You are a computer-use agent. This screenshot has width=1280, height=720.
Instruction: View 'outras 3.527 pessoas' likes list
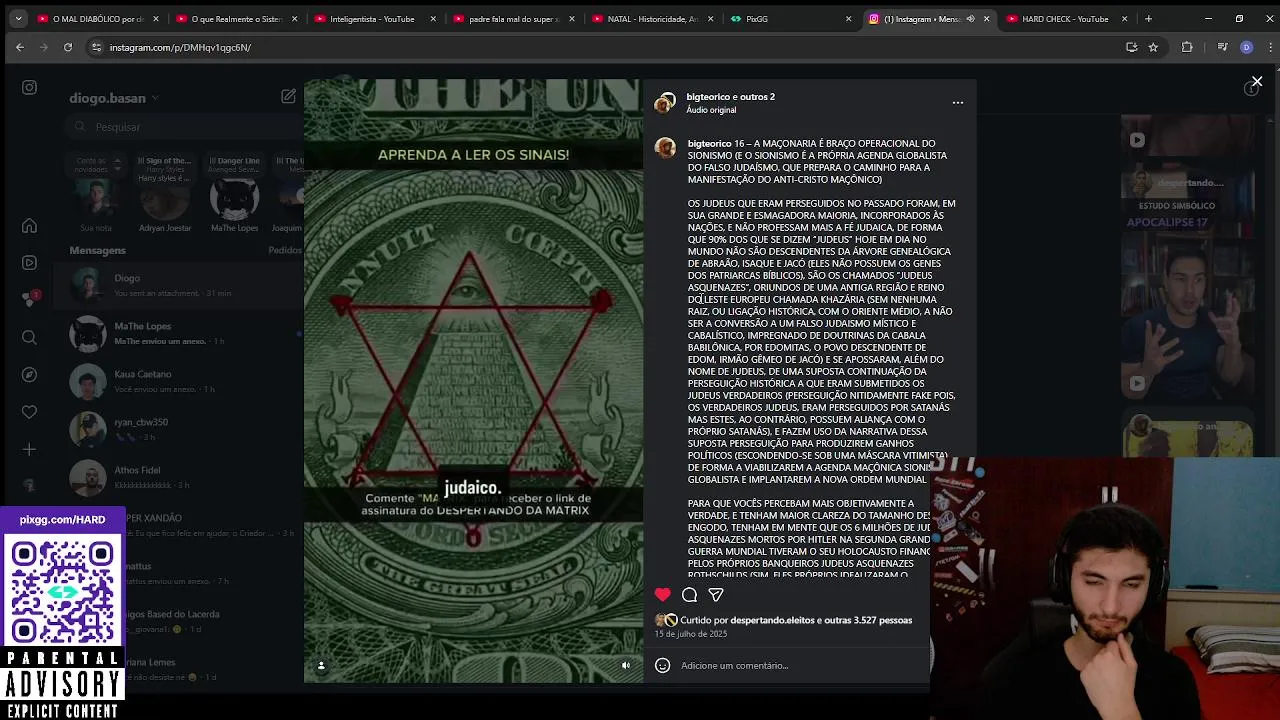click(x=868, y=620)
